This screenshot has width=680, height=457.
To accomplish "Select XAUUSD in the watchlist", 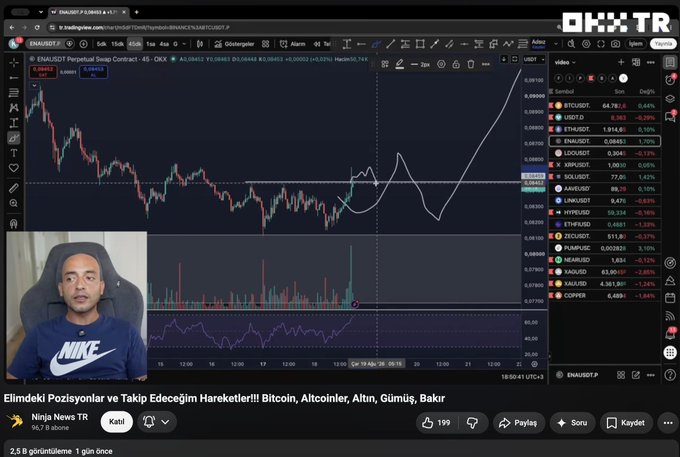I will [x=605, y=284].
